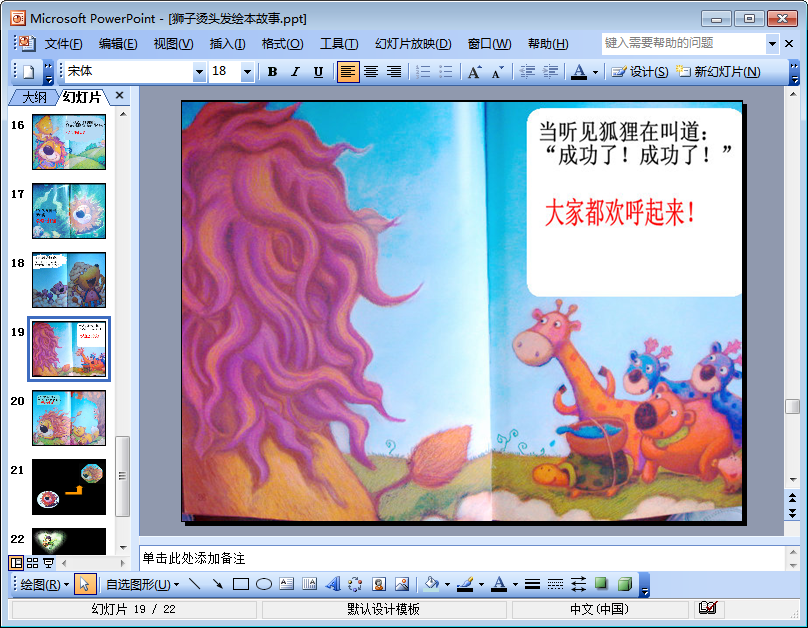Open font color dropdown arrow in formatting toolbar
The width and height of the screenshot is (808, 628).
click(x=595, y=72)
